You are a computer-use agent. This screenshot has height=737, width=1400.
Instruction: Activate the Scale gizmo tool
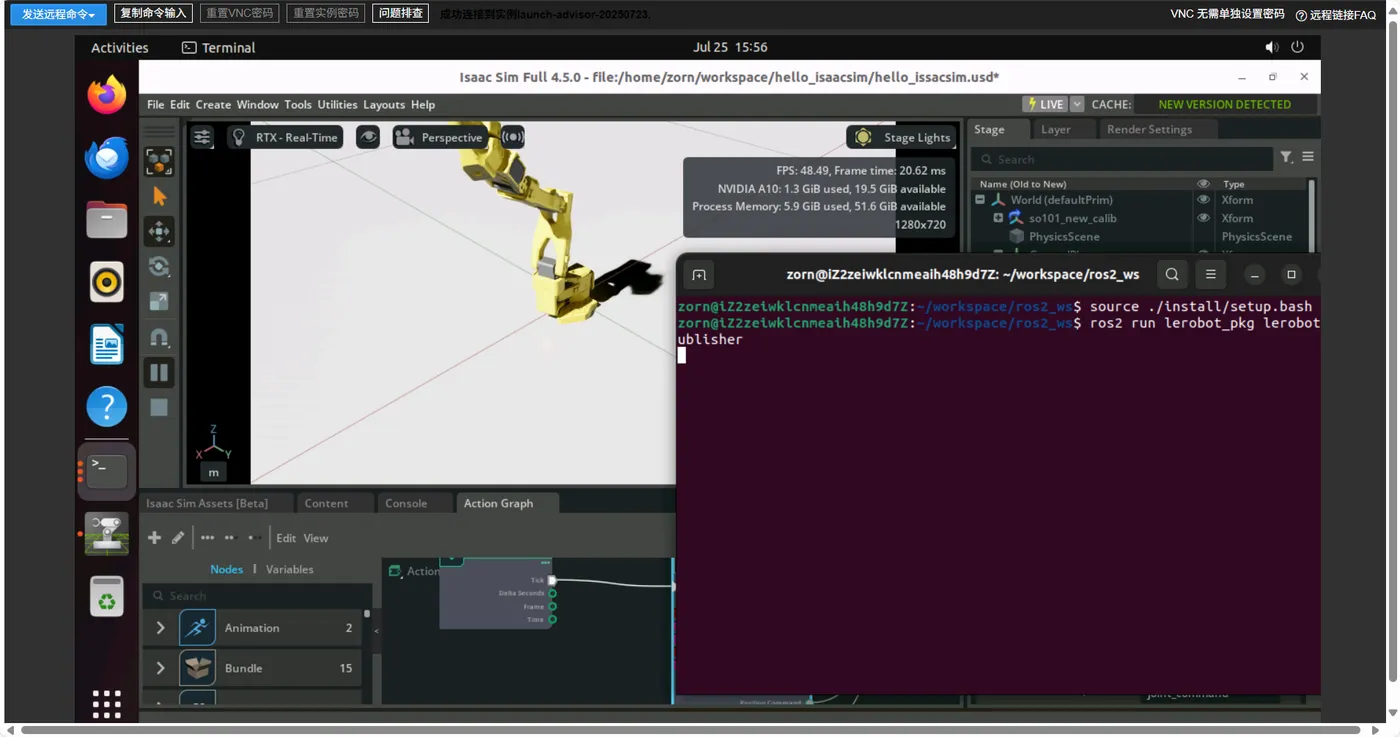pos(159,301)
